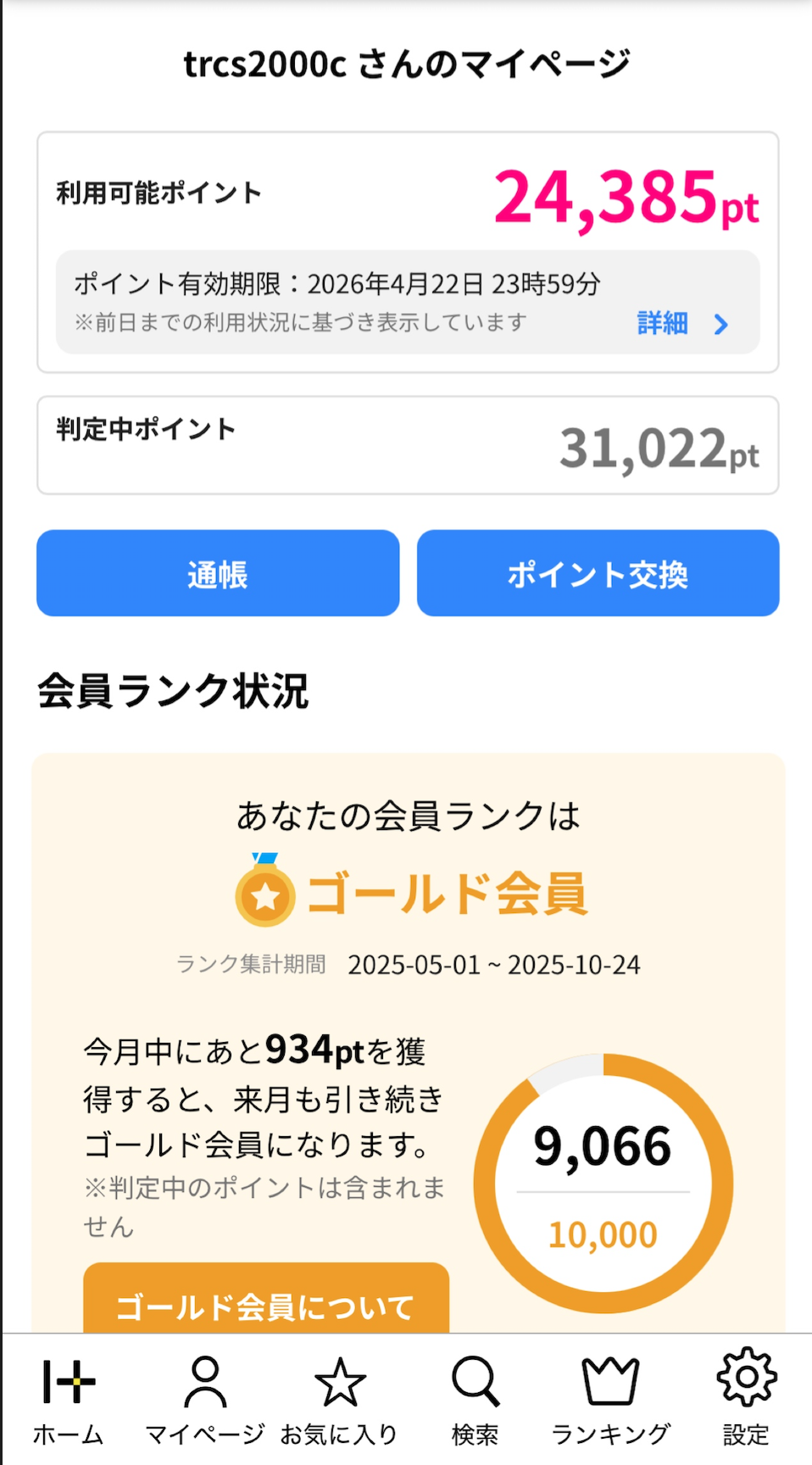The width and height of the screenshot is (812, 1465).
Task: Open settings gear icon
Action: click(x=746, y=1379)
